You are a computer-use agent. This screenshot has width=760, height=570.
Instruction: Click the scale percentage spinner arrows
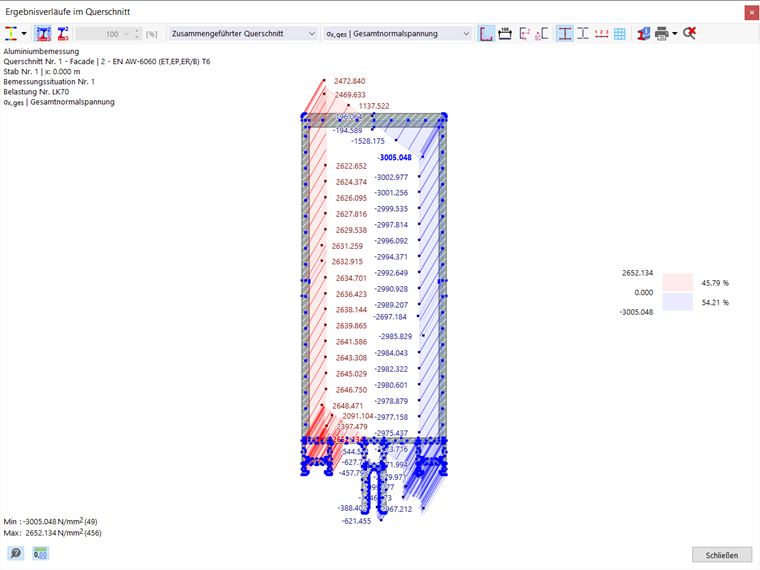coord(137,34)
